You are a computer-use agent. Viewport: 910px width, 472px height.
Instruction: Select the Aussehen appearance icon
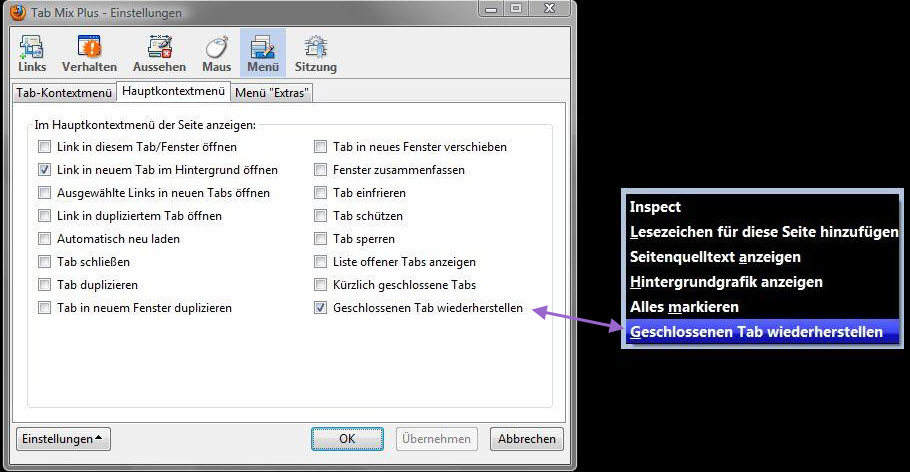click(x=159, y=53)
